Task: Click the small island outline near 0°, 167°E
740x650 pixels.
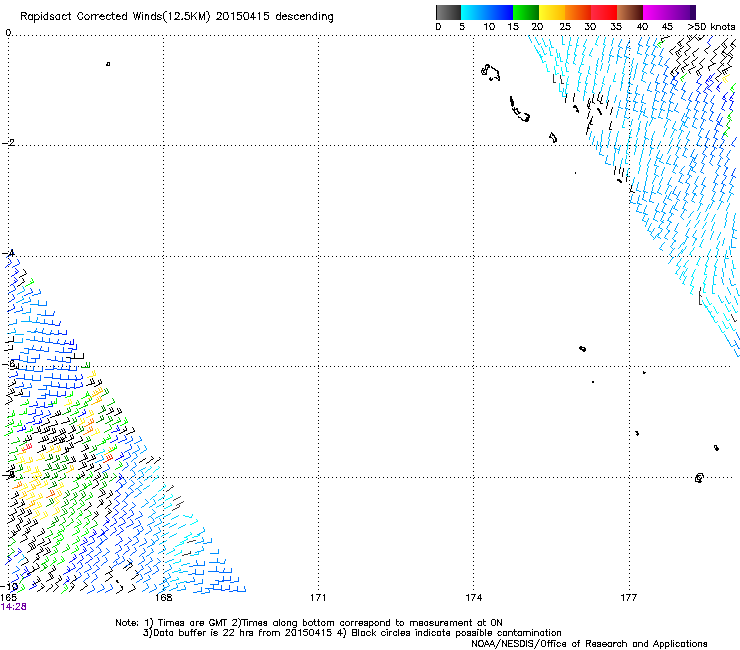Action: [108, 64]
